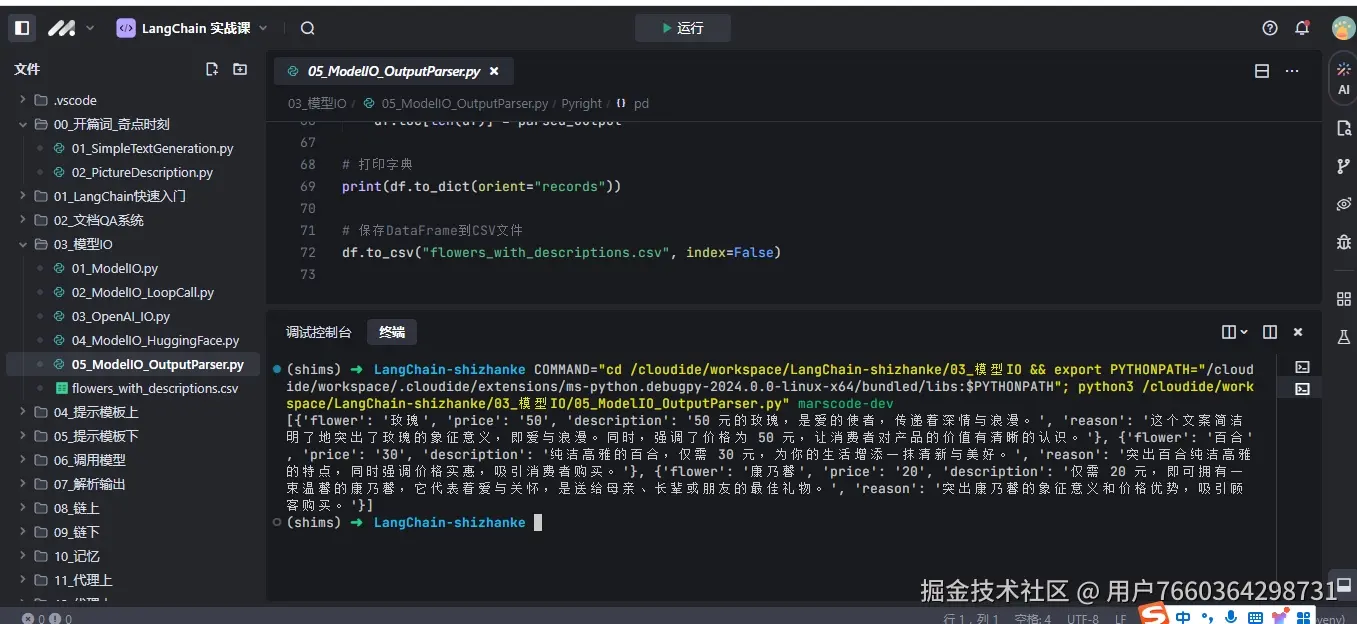
Task: Create a new file via explorer icon
Action: tap(211, 69)
